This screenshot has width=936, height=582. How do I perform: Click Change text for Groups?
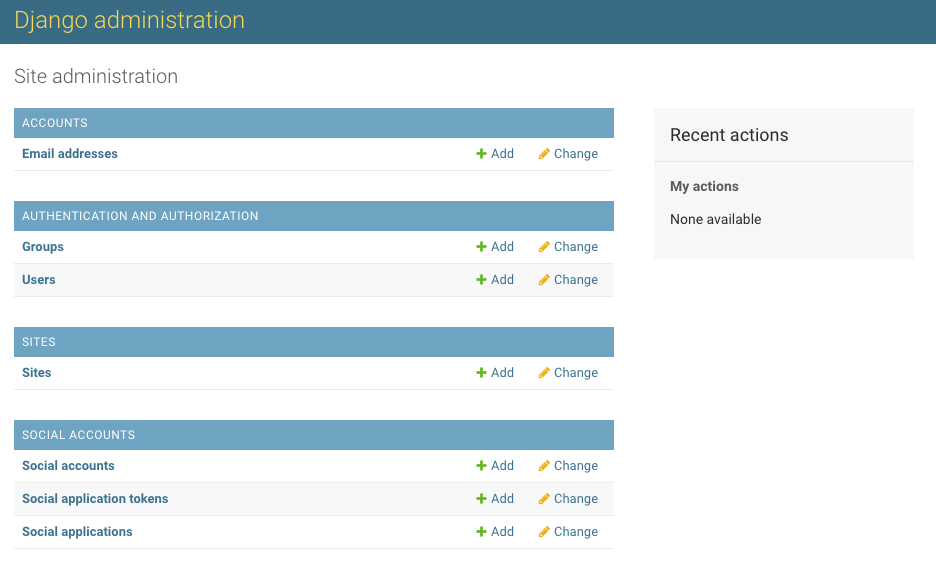576,247
